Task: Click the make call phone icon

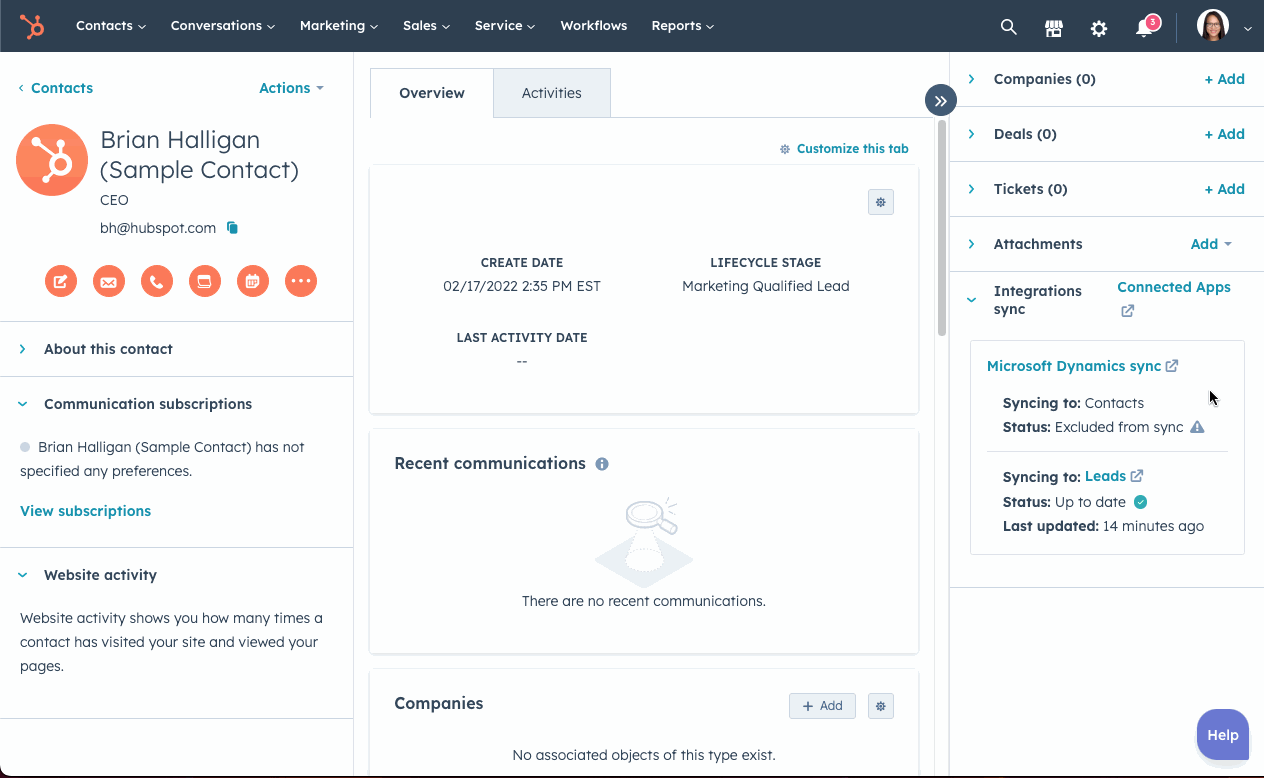Action: pos(157,281)
